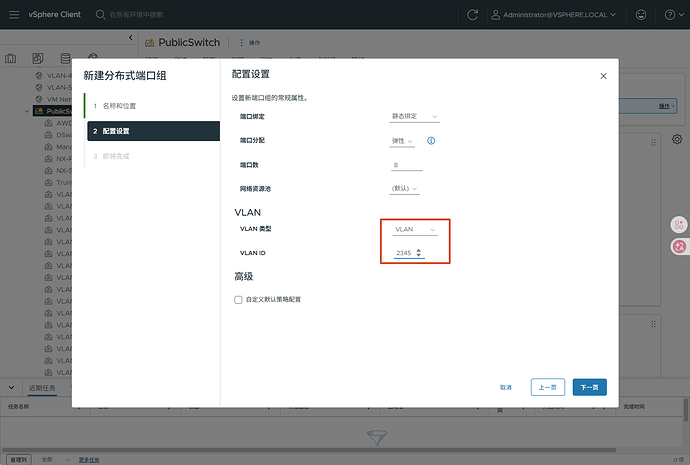Click the VLAN-4 network icon in tree
Screen dimensions: 690x465
click(39, 75)
